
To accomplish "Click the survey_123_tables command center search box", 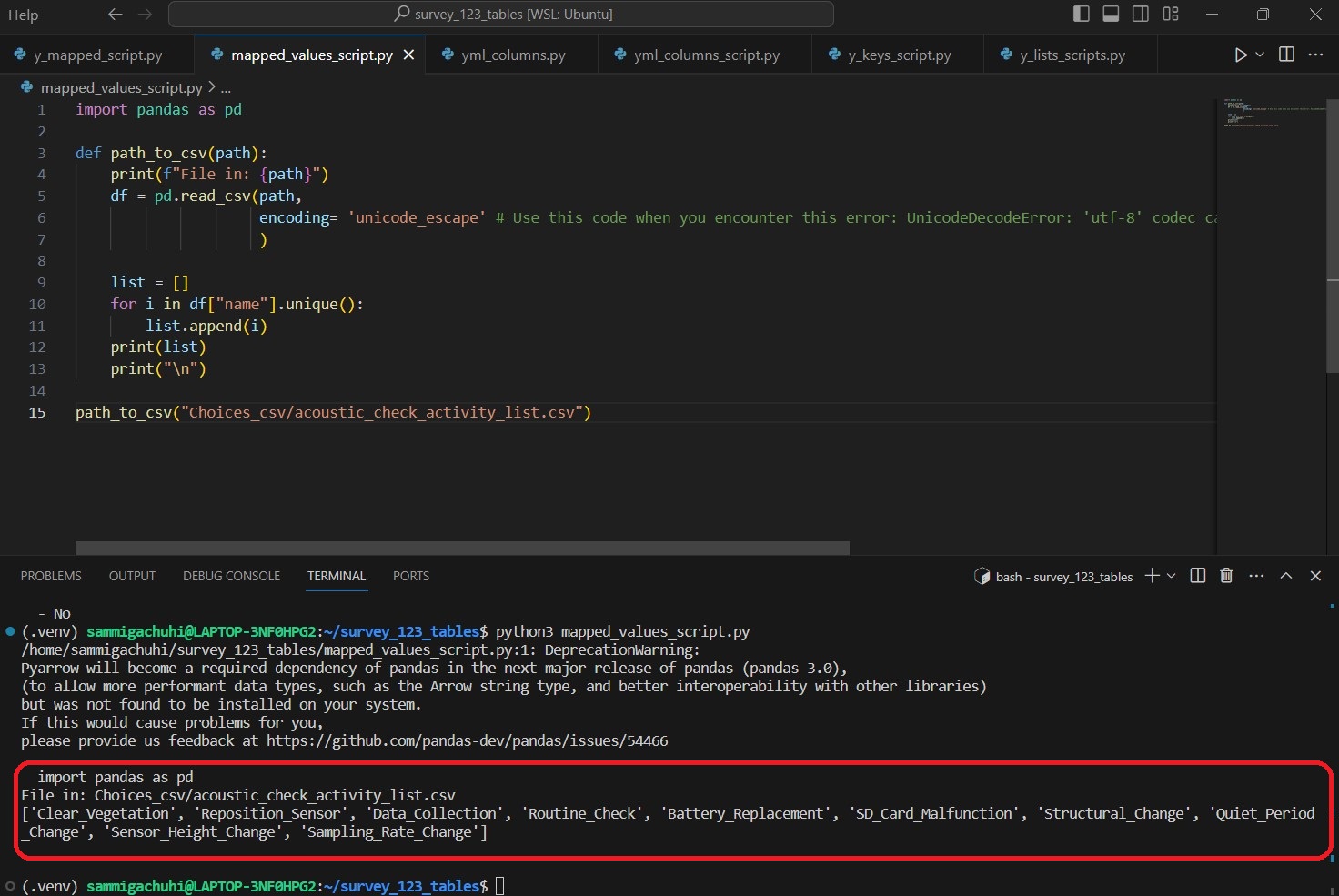I will [x=501, y=15].
